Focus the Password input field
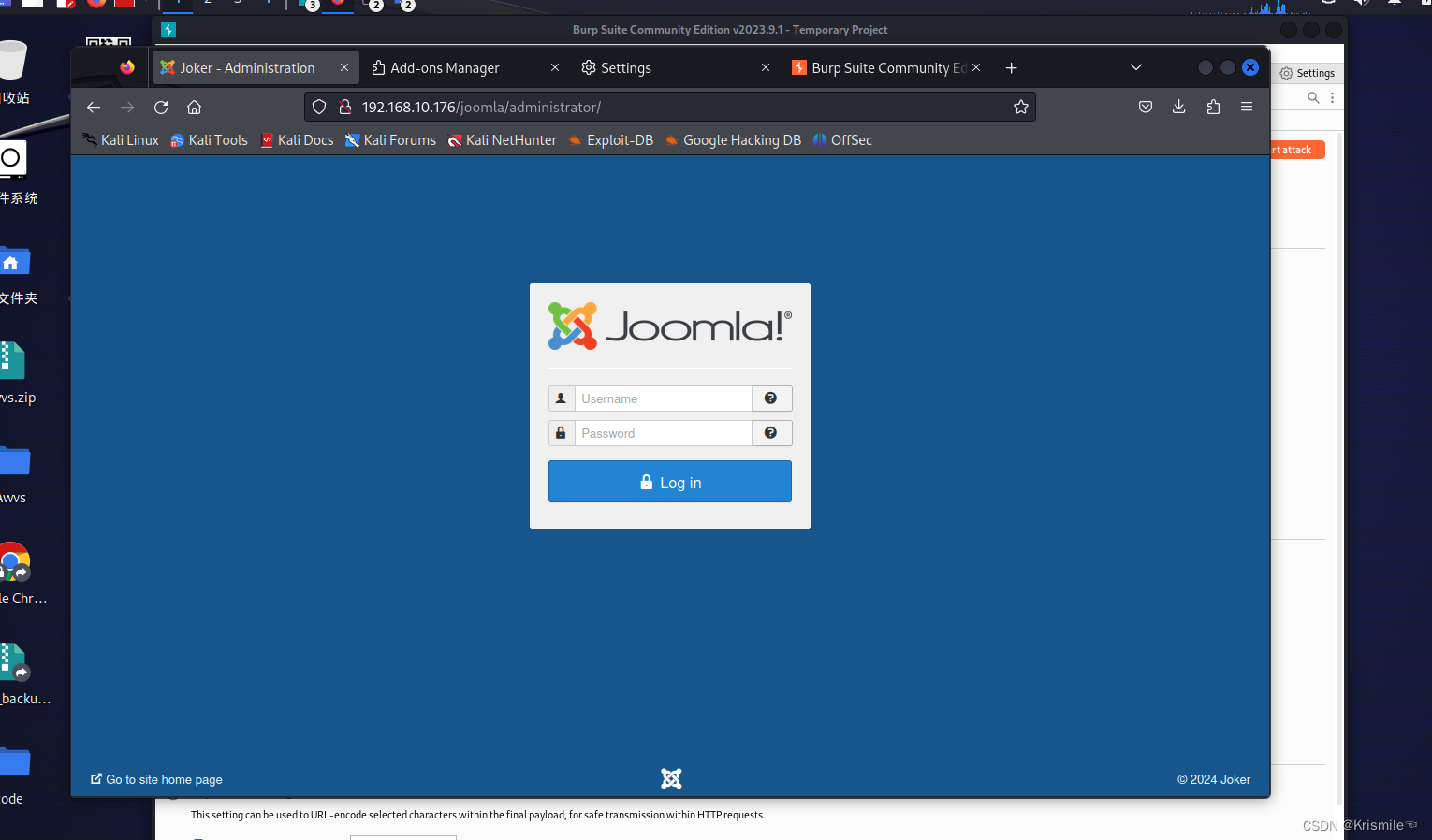The height and width of the screenshot is (840, 1432). pyautogui.click(x=664, y=433)
